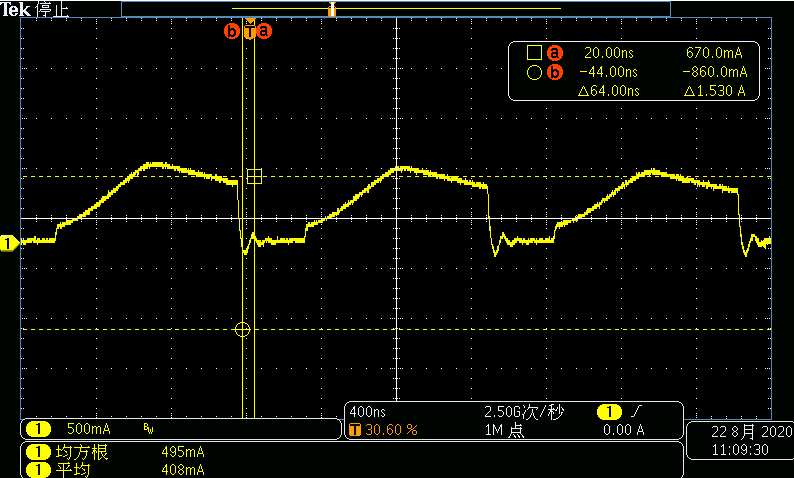Click the 平均 measurement label
Screen dimensions: 794x478
click(73, 470)
